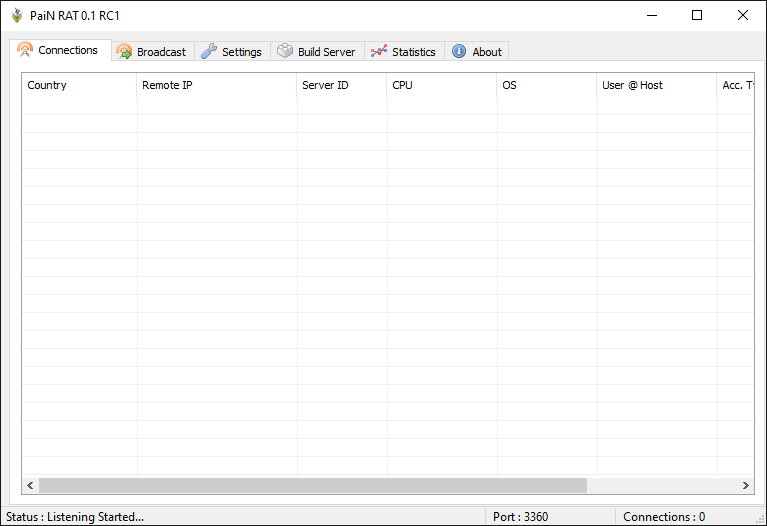The image size is (767, 526).
Task: Click the horizontal scrollbar thumb
Action: click(312, 485)
